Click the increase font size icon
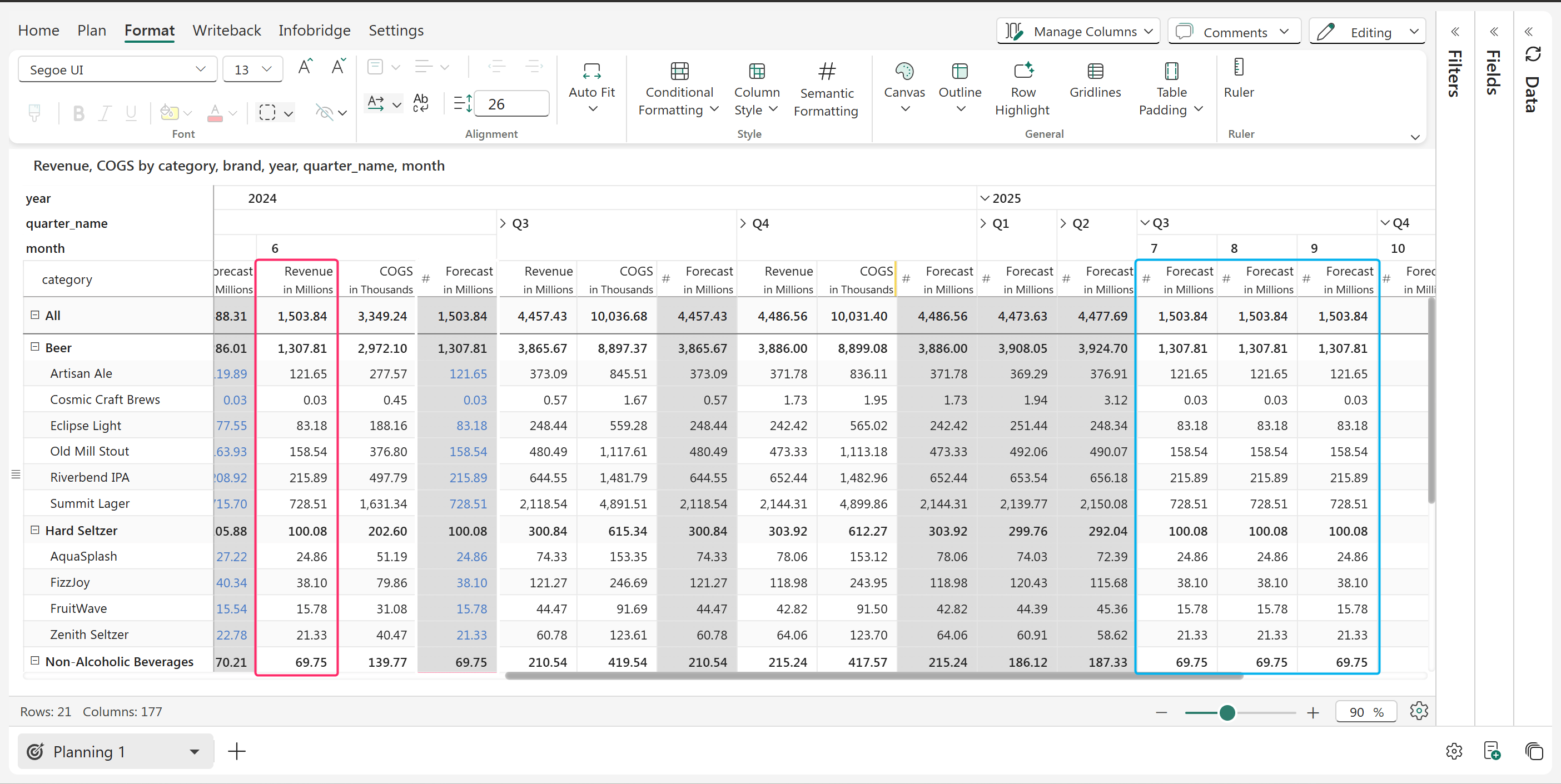The height and width of the screenshot is (784, 1561). pos(305,67)
